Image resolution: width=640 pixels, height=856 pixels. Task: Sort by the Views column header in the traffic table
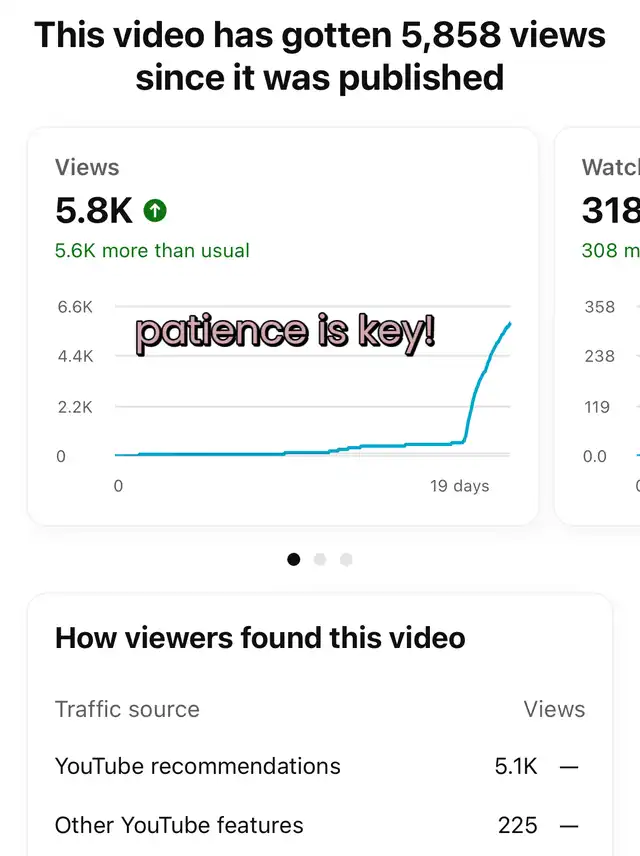pyautogui.click(x=554, y=709)
